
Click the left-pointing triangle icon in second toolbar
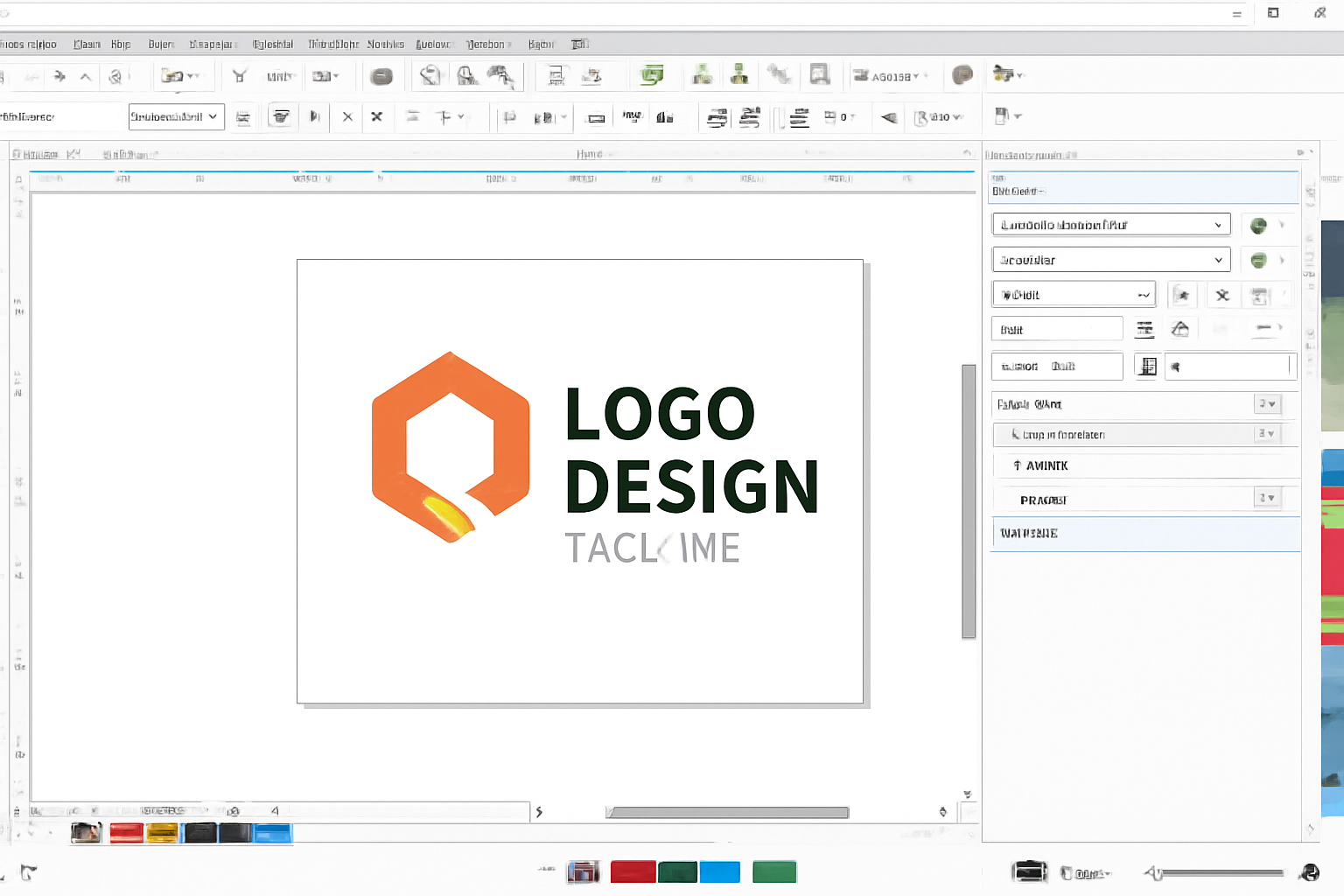[x=888, y=117]
